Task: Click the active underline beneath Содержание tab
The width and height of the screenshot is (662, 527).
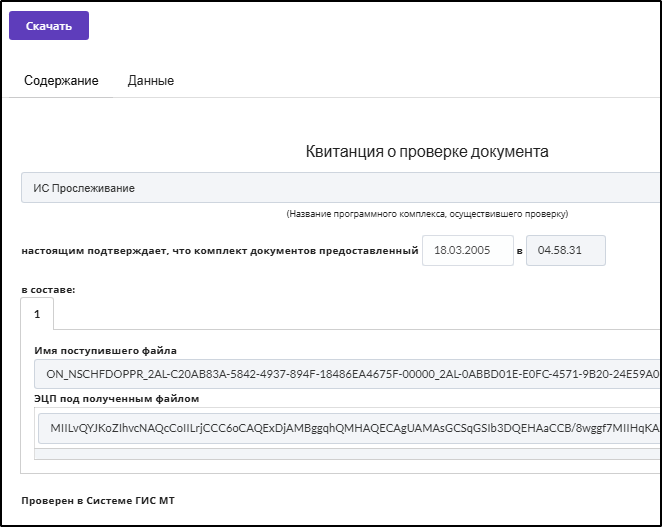Action: coord(61,97)
